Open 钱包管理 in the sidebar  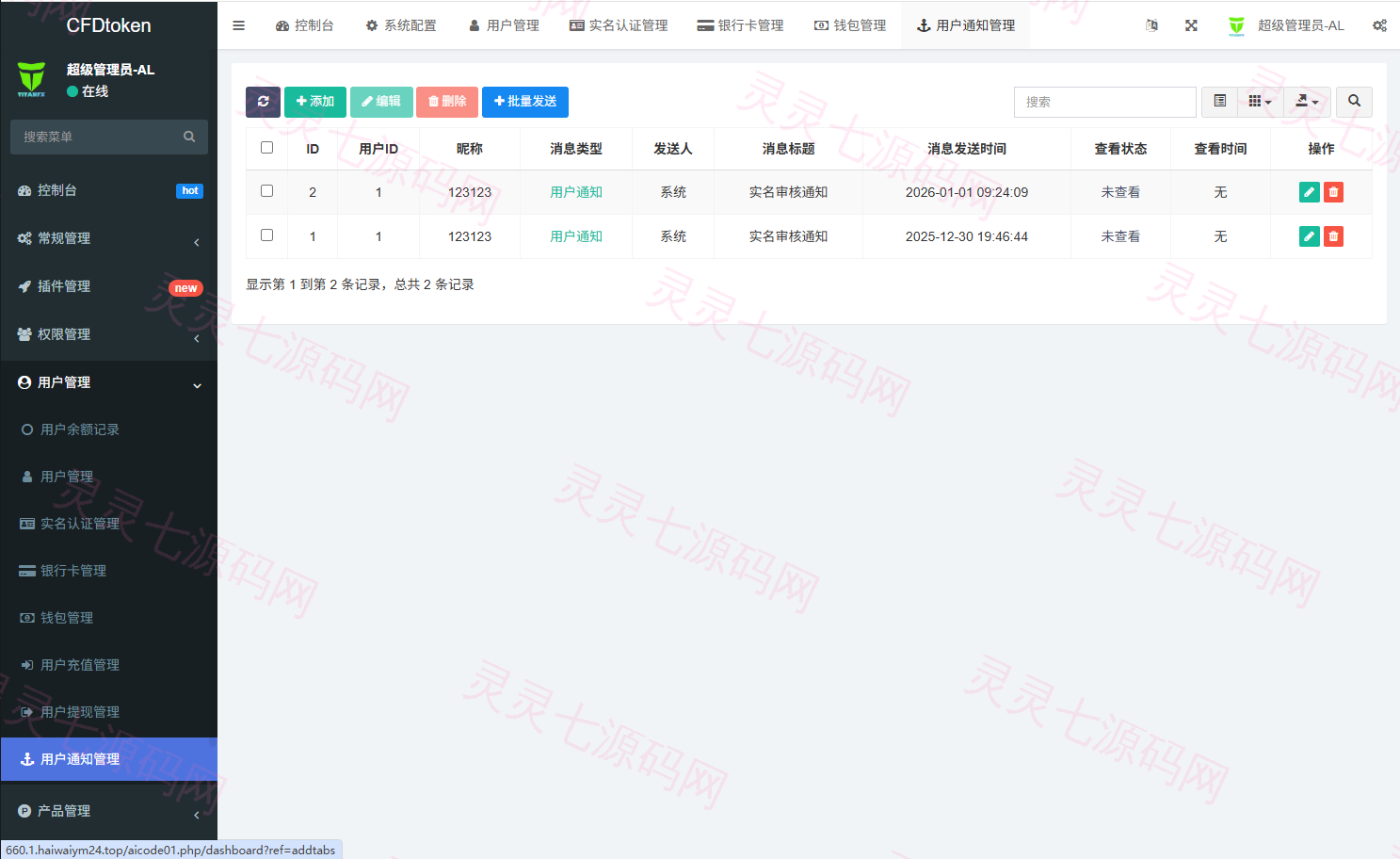(x=109, y=618)
